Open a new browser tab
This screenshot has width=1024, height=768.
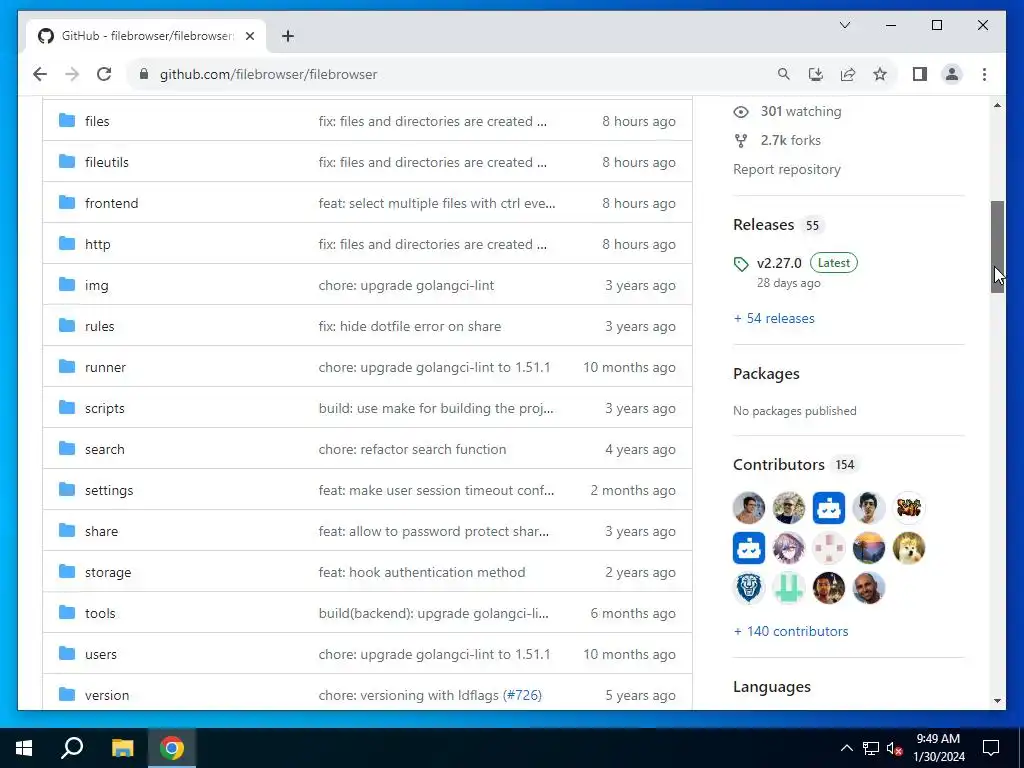[288, 36]
